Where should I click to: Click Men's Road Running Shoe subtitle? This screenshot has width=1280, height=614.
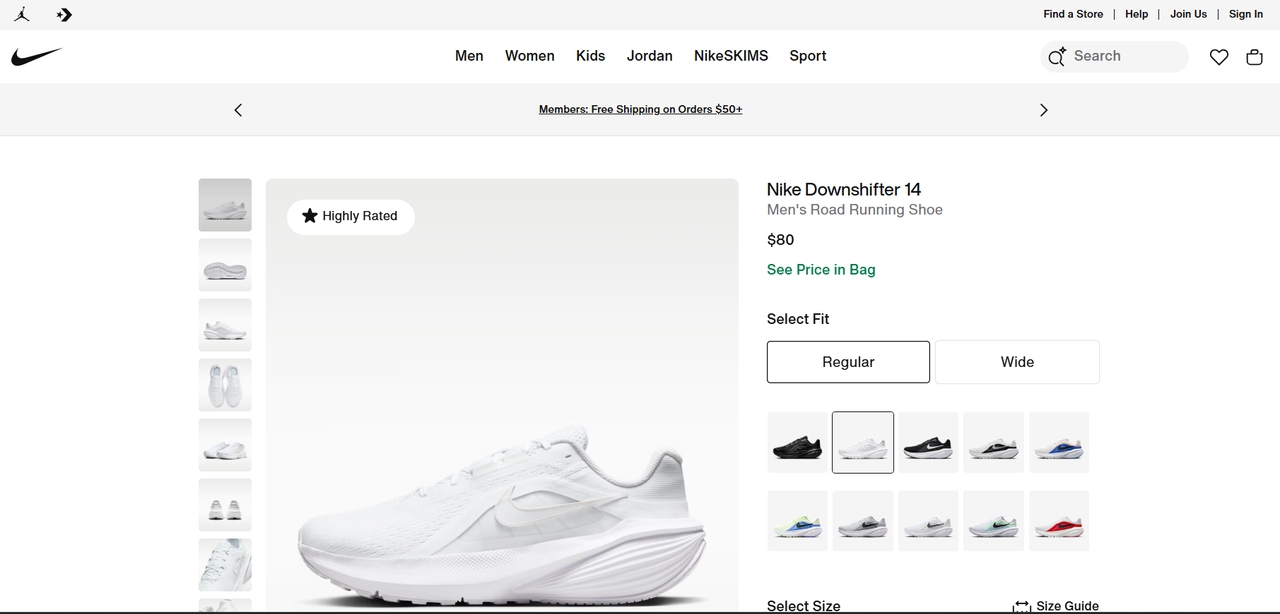pyautogui.click(x=855, y=210)
